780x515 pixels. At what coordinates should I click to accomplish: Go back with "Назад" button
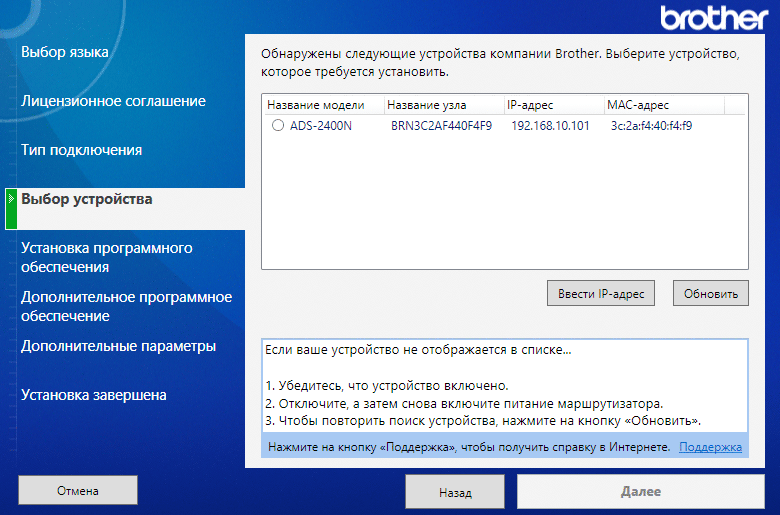(x=455, y=492)
